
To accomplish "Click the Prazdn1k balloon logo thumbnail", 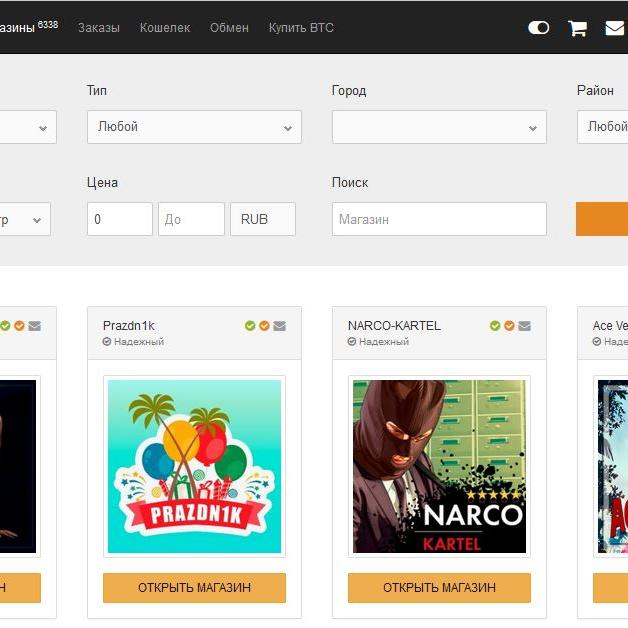I will click(x=194, y=466).
